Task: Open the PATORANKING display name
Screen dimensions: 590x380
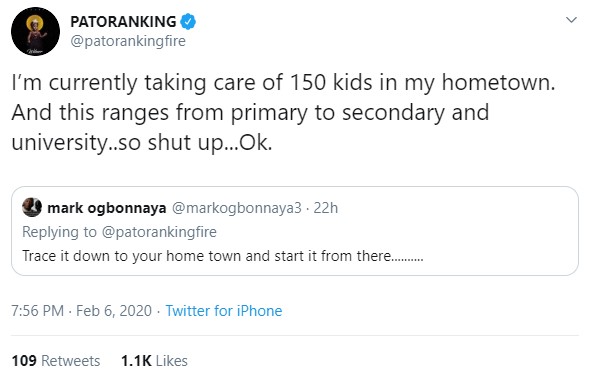Action: 123,22
